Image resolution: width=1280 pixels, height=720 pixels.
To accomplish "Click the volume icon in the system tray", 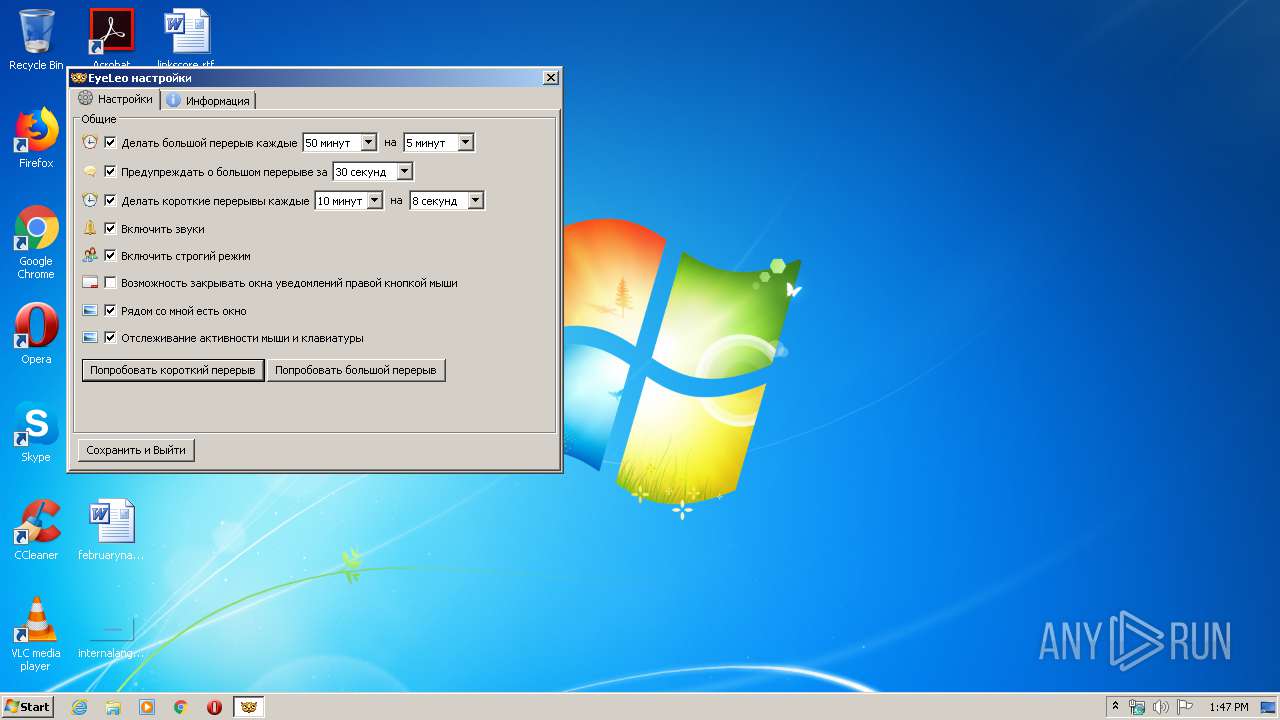I will [1161, 707].
